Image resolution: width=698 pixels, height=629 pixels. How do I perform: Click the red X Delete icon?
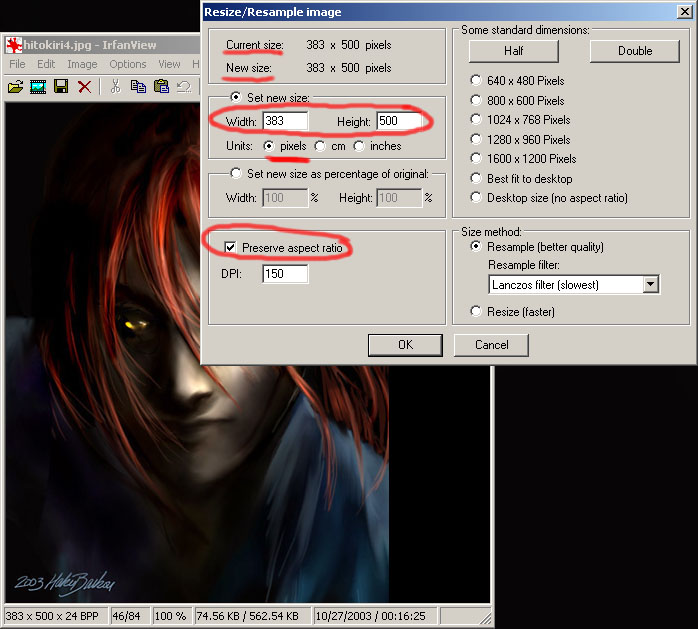[x=85, y=87]
